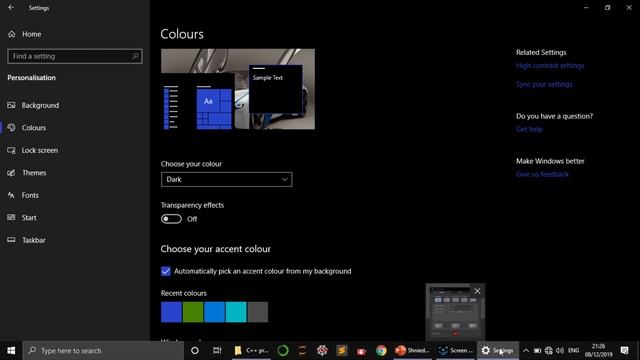Open the Screen snip taskbar item
This screenshot has height=360, width=640.
455,351
